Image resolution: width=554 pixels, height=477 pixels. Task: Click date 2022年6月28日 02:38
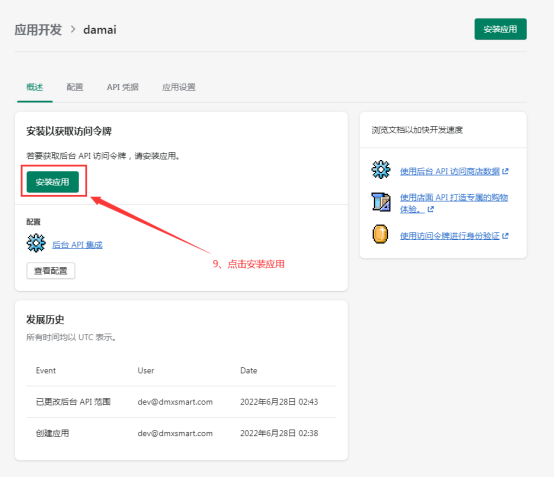279,433
